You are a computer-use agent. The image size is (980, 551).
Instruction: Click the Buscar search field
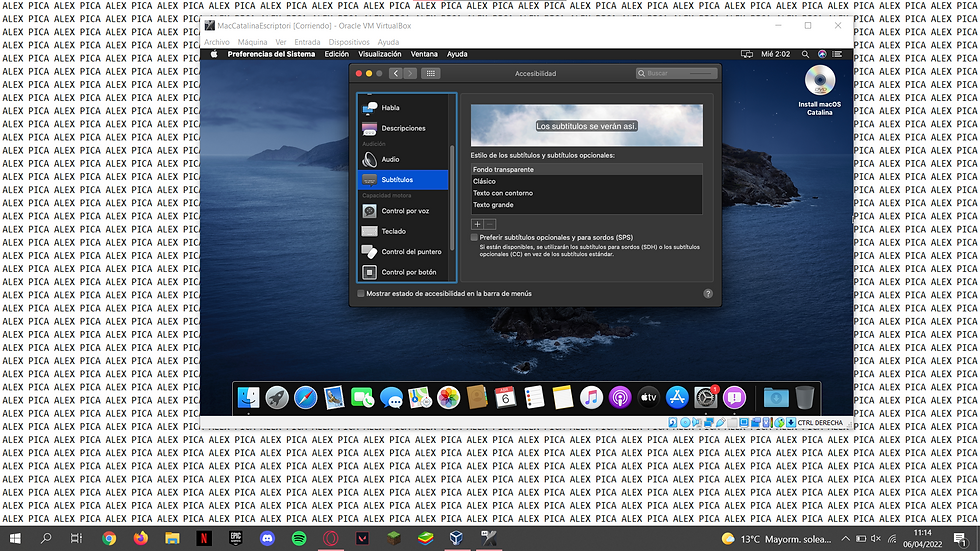pos(676,73)
